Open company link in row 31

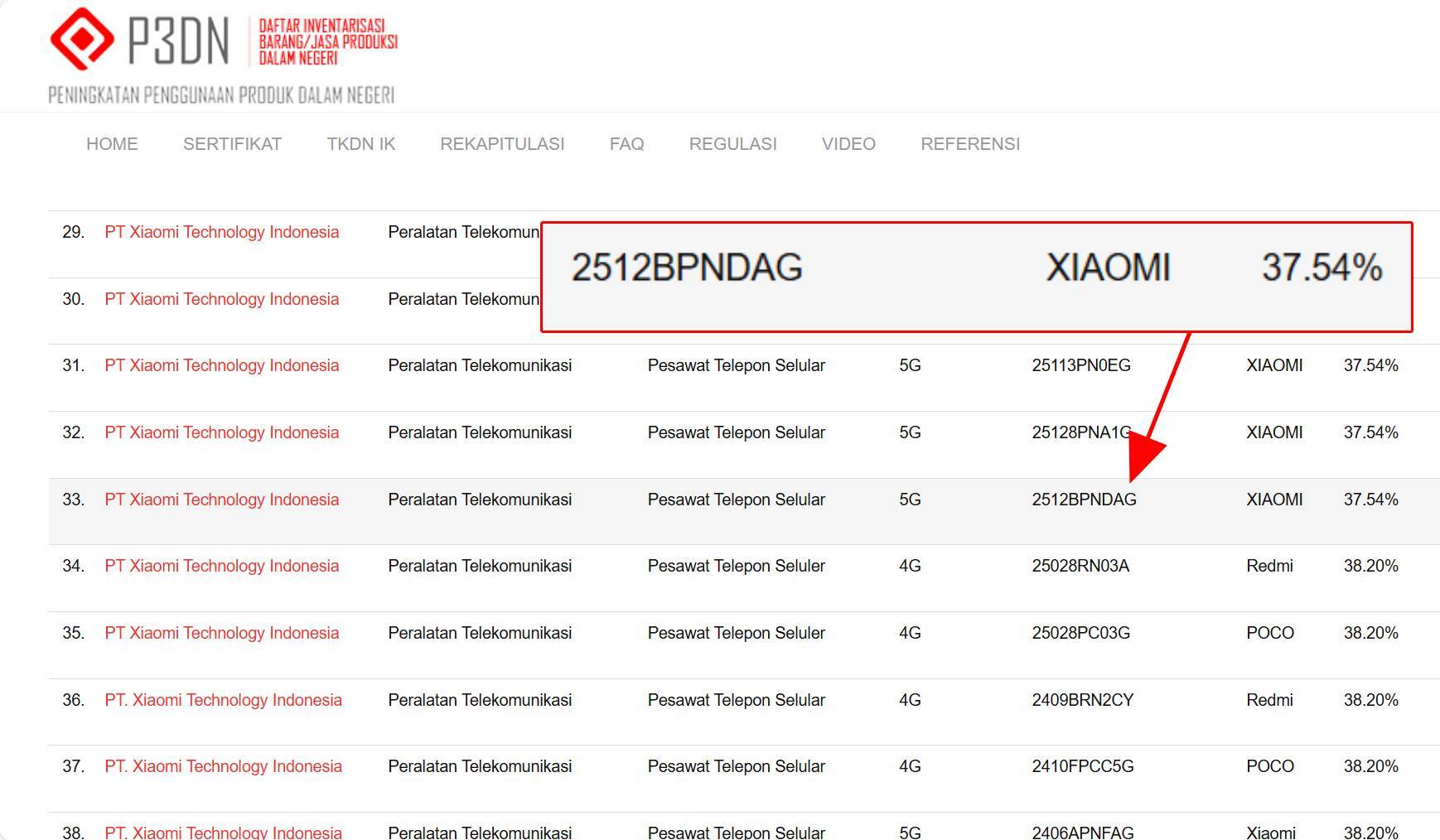pos(222,365)
